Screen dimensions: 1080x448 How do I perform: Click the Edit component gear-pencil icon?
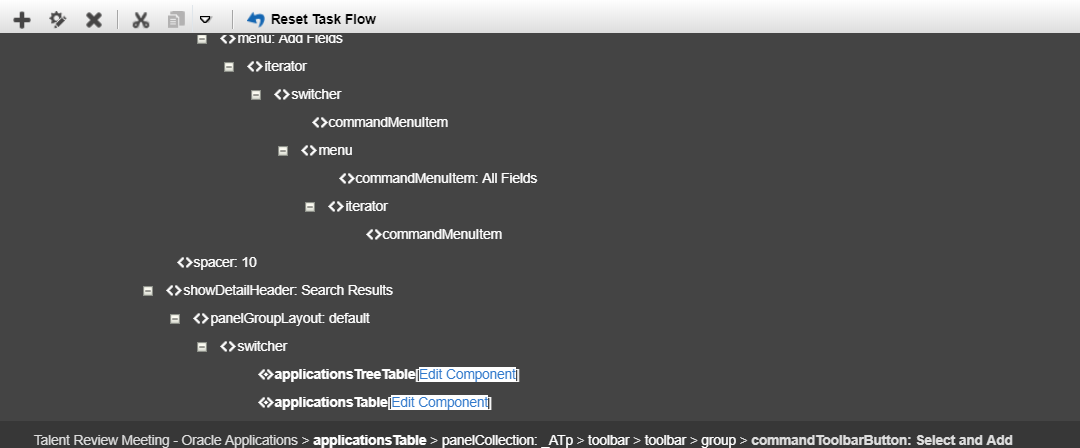point(58,19)
